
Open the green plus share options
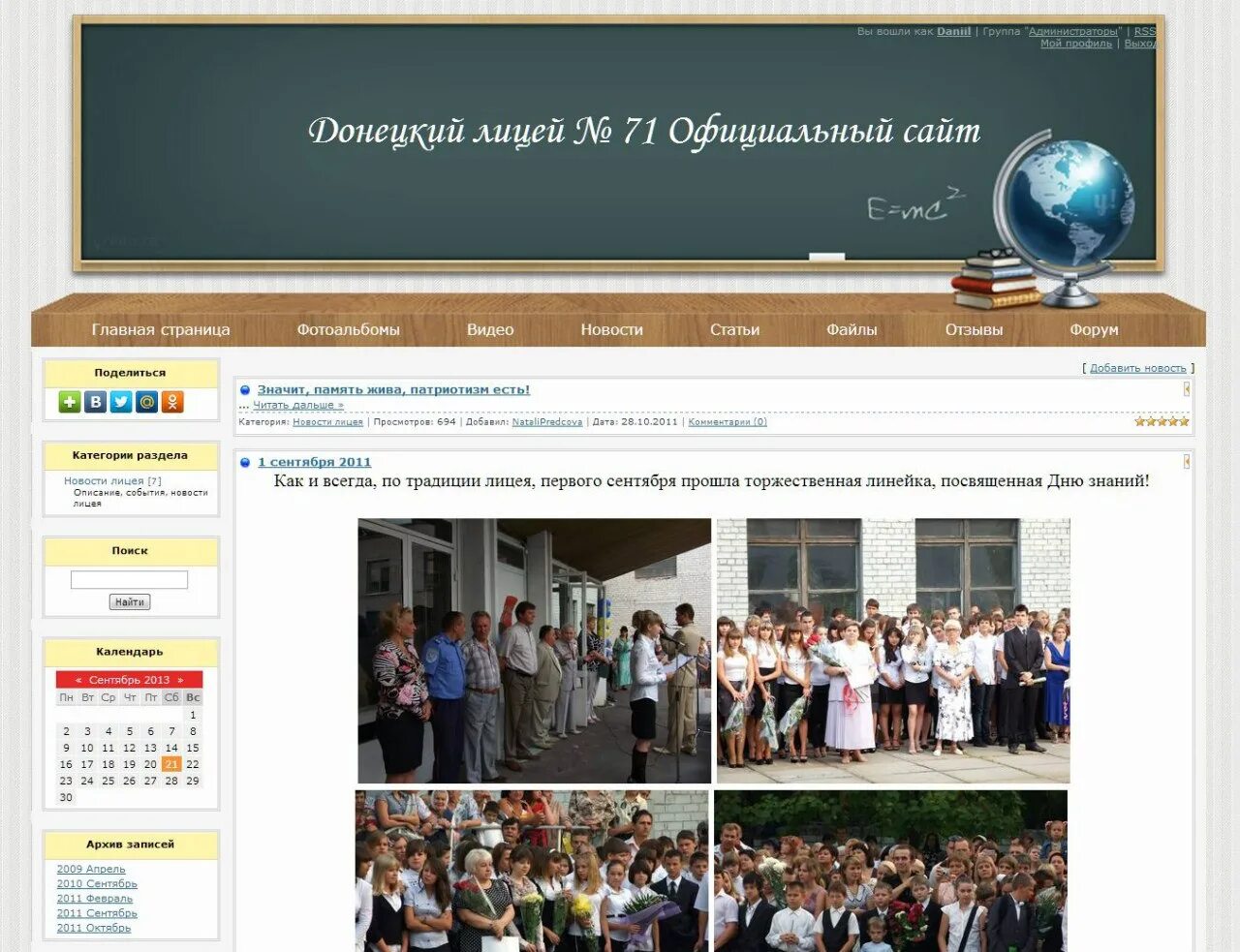[69, 401]
